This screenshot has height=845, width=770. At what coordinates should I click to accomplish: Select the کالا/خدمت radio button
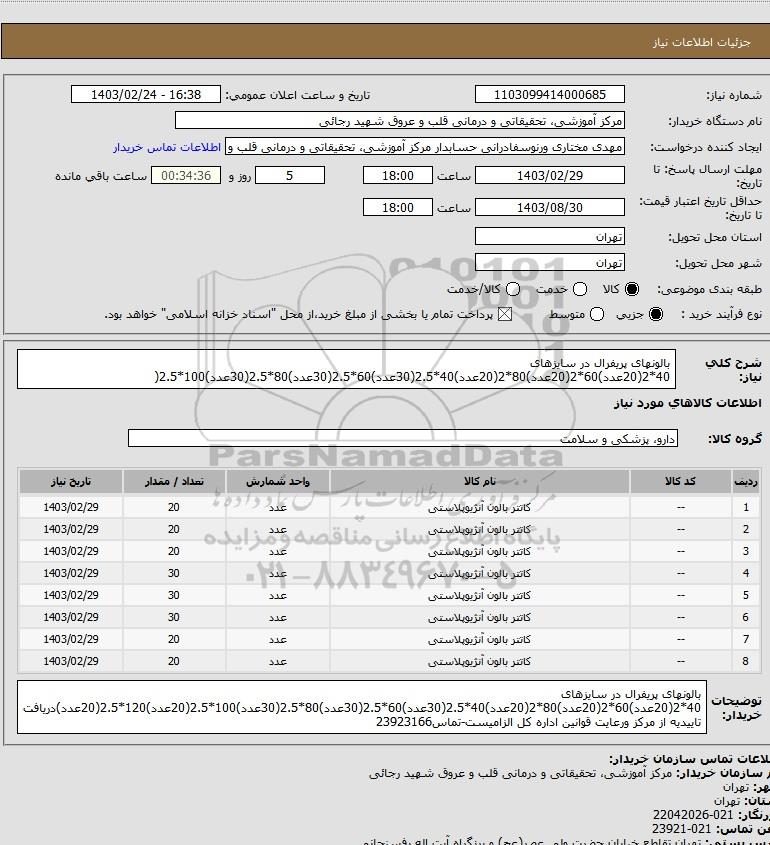tap(513, 289)
